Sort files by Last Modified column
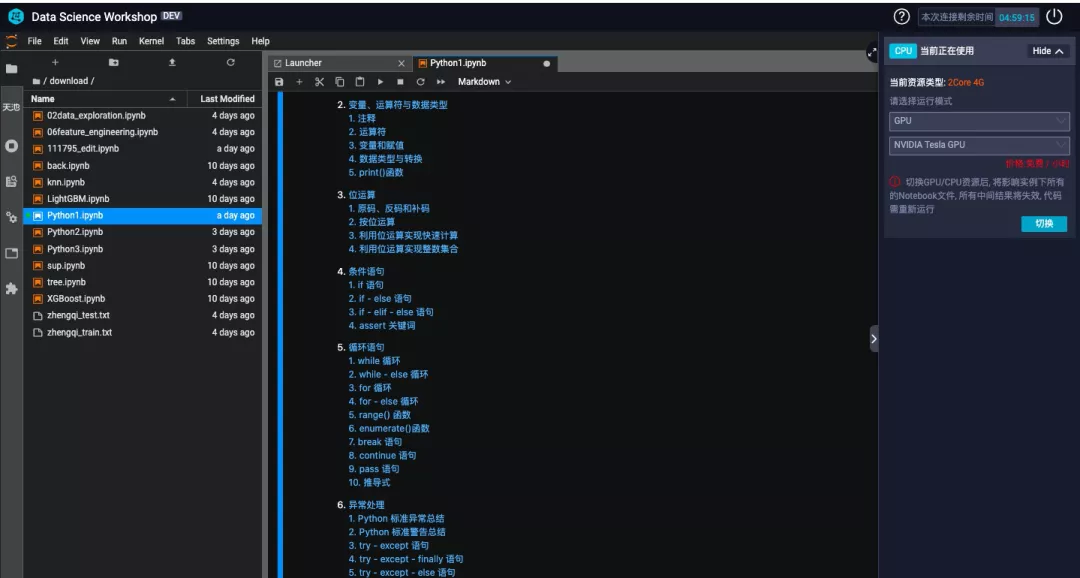 point(227,99)
